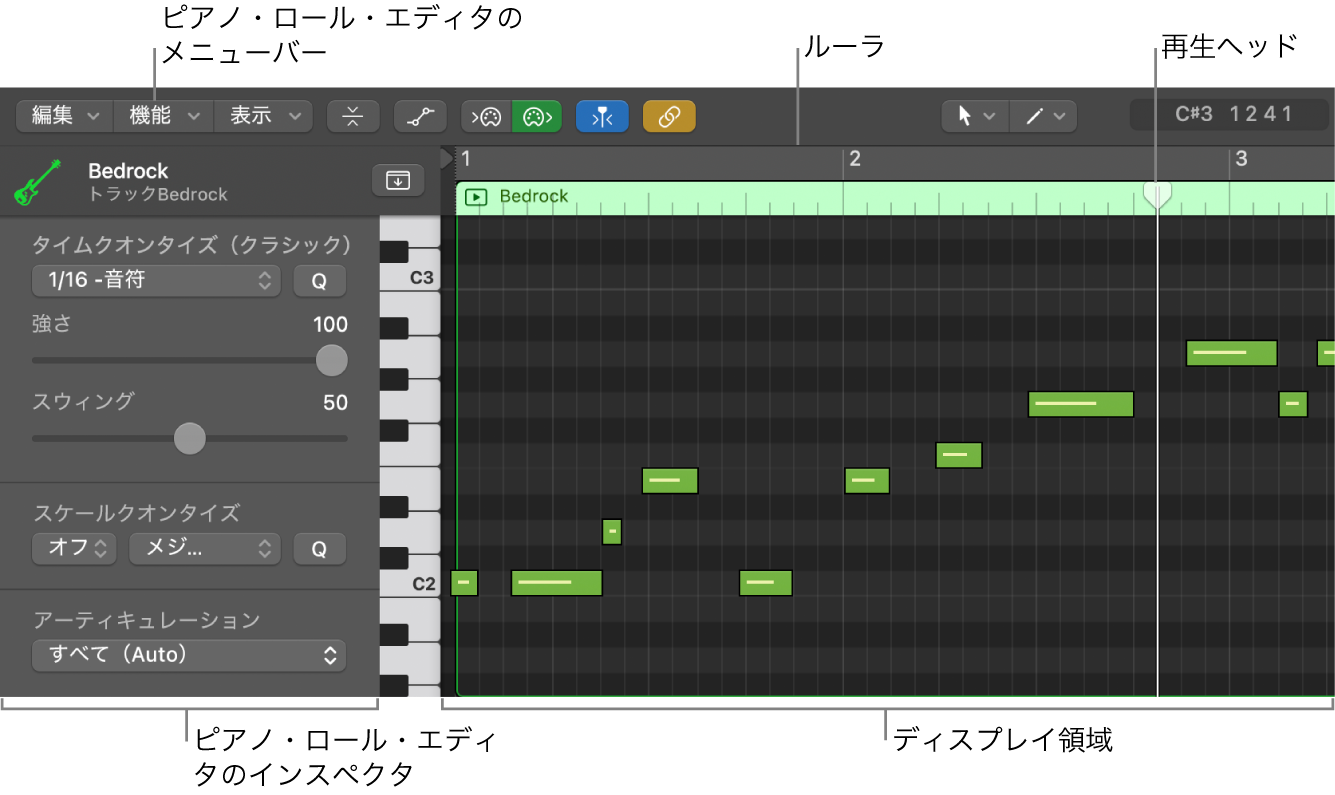Screen dimensions: 1335x795
Task: Click the yellow Link button
Action: pos(669,116)
